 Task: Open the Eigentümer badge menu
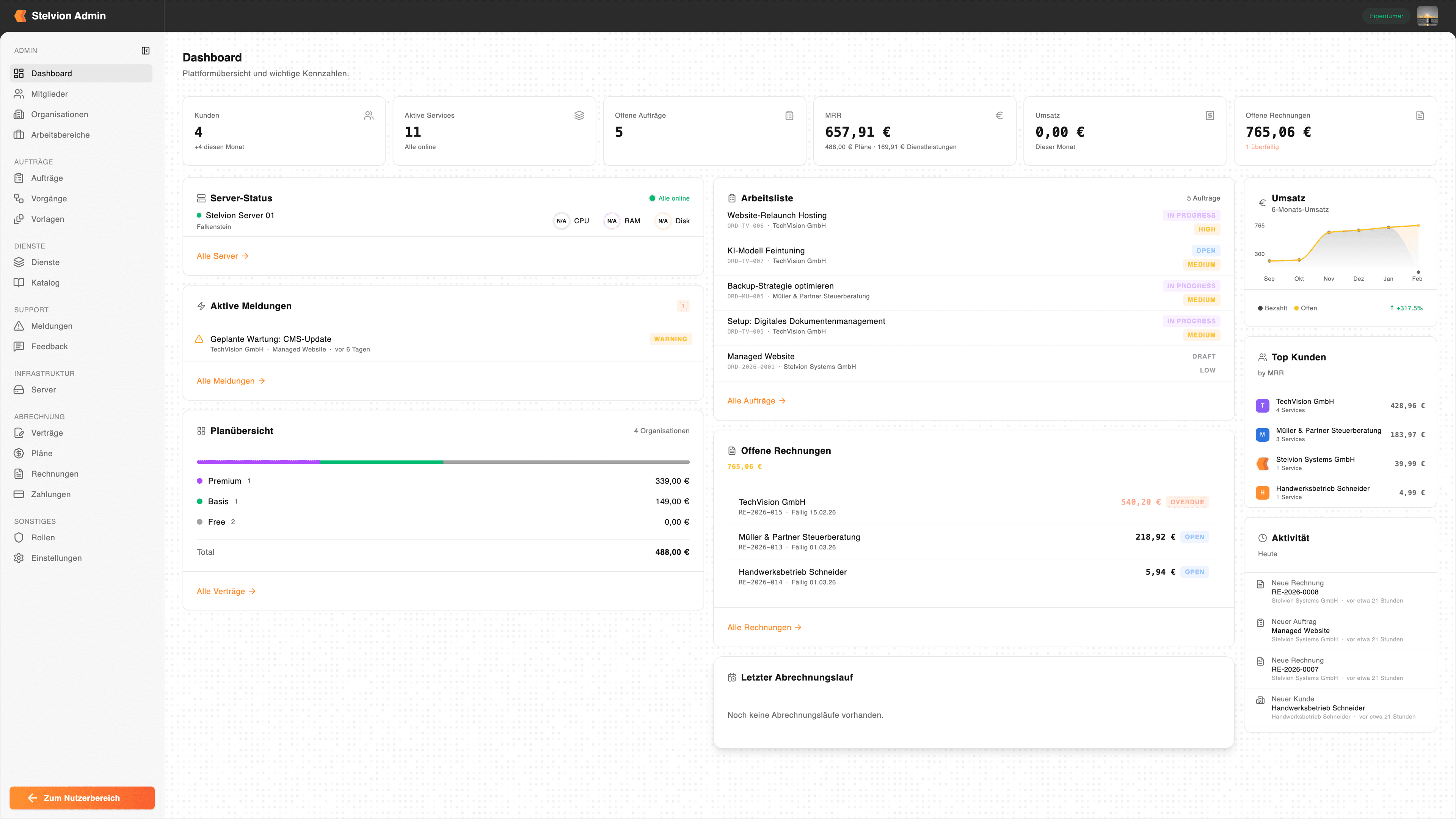coord(1387,16)
